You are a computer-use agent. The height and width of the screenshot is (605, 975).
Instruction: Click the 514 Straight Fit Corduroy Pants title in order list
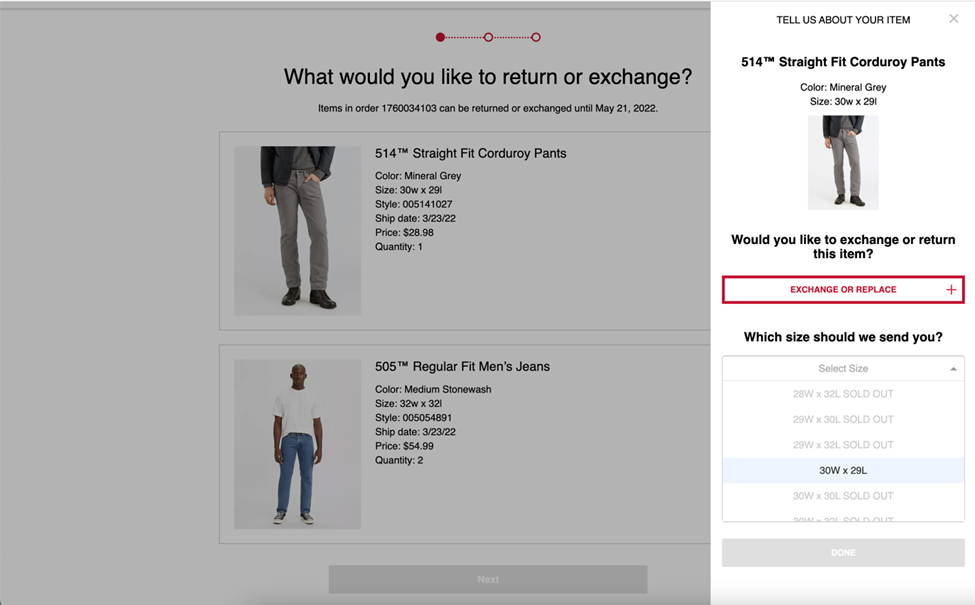pos(470,154)
